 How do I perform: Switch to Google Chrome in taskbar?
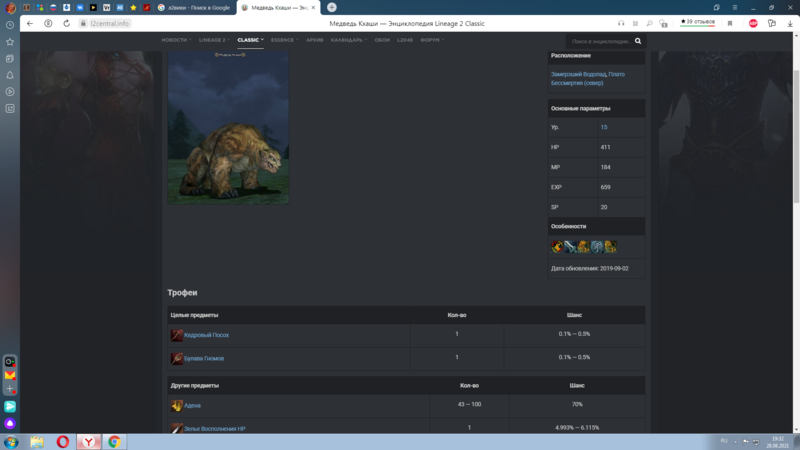(x=114, y=442)
